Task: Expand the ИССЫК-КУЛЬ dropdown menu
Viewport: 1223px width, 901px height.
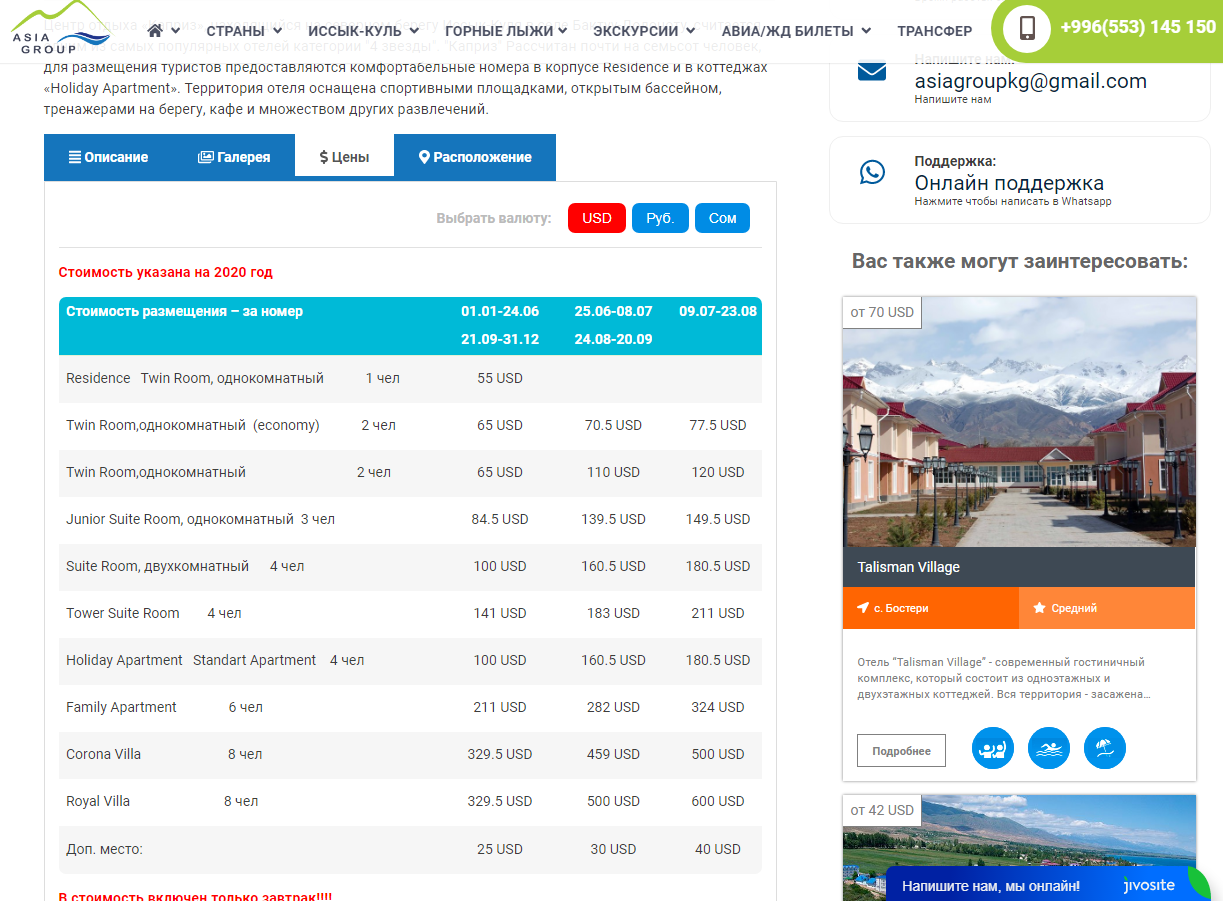Action: click(x=364, y=31)
